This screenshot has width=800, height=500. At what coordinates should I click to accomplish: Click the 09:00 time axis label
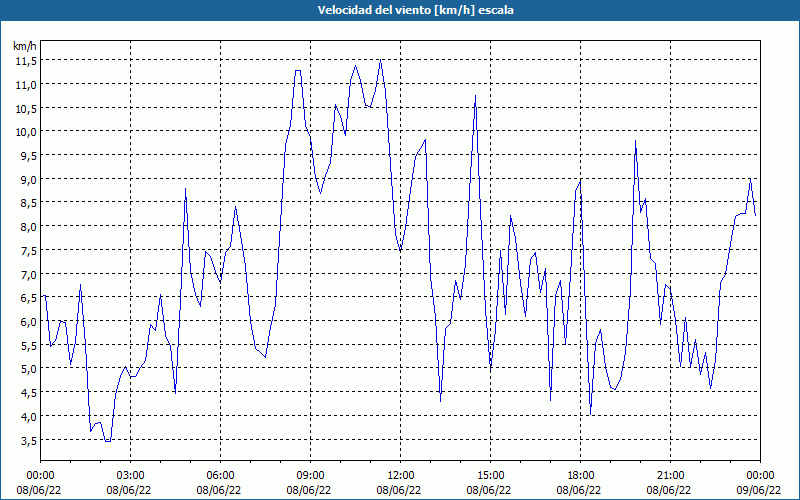[311, 476]
